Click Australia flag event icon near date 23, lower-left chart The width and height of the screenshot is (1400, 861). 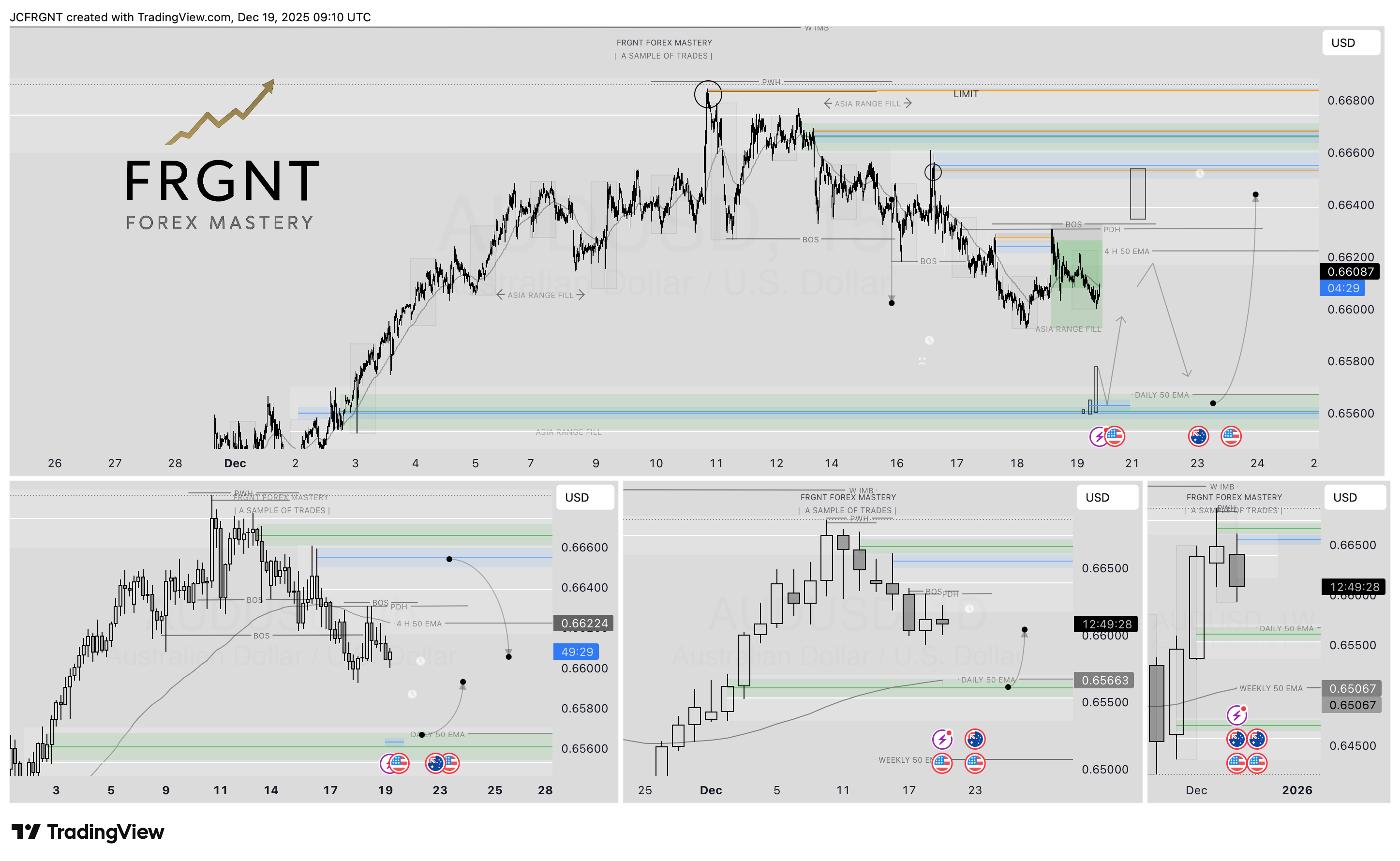435,764
